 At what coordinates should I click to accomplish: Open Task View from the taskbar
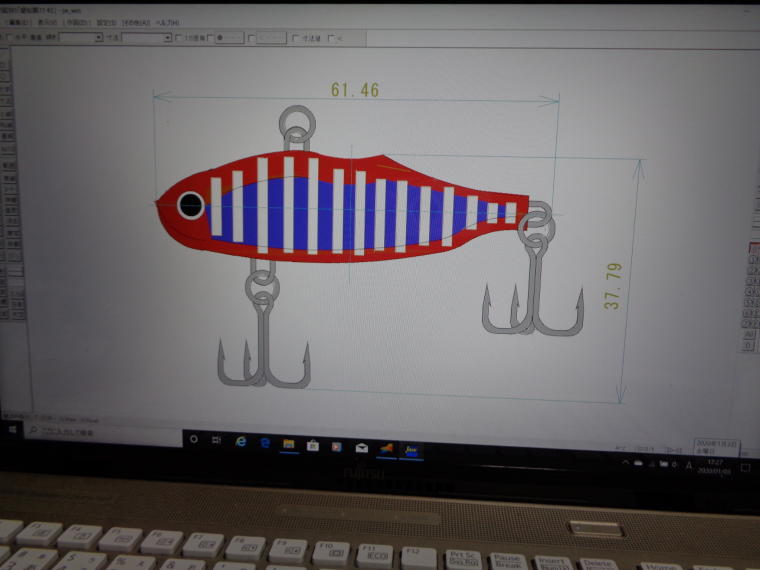(217, 440)
